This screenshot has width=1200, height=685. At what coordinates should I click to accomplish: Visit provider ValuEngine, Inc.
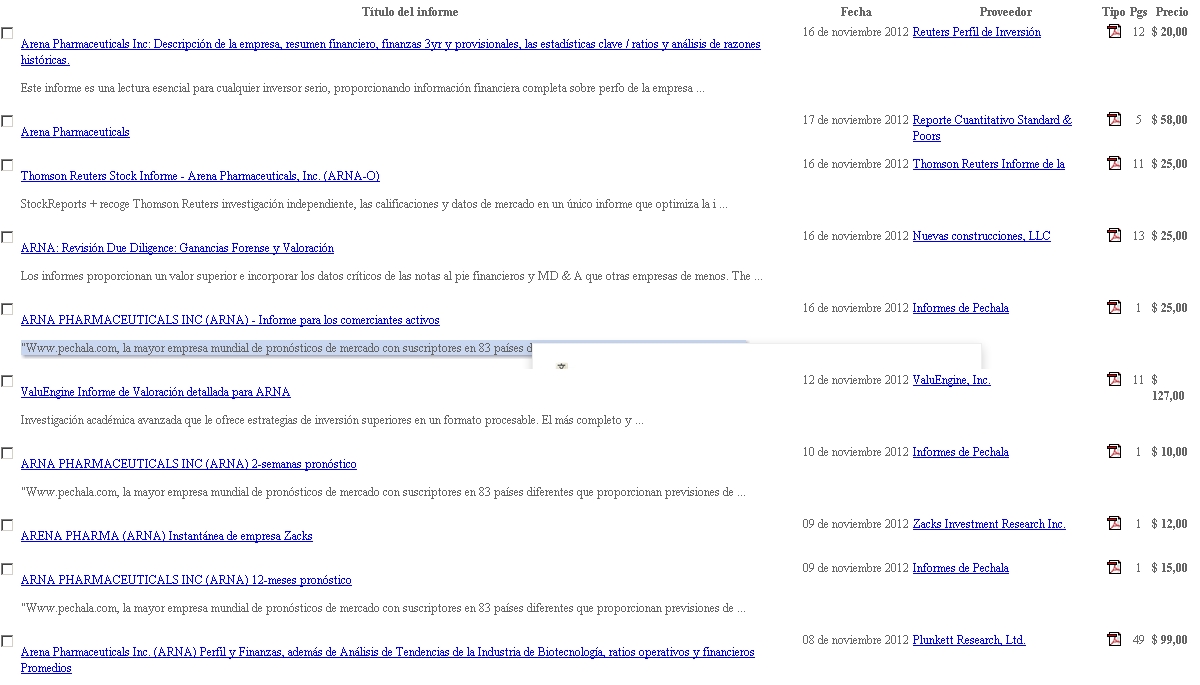[951, 380]
